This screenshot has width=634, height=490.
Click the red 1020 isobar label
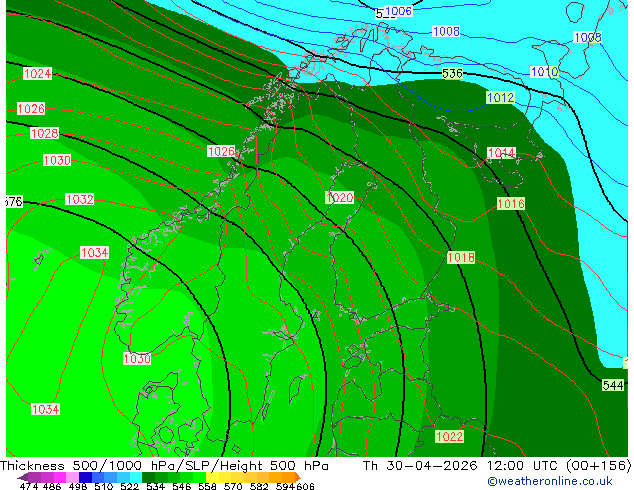[340, 198]
